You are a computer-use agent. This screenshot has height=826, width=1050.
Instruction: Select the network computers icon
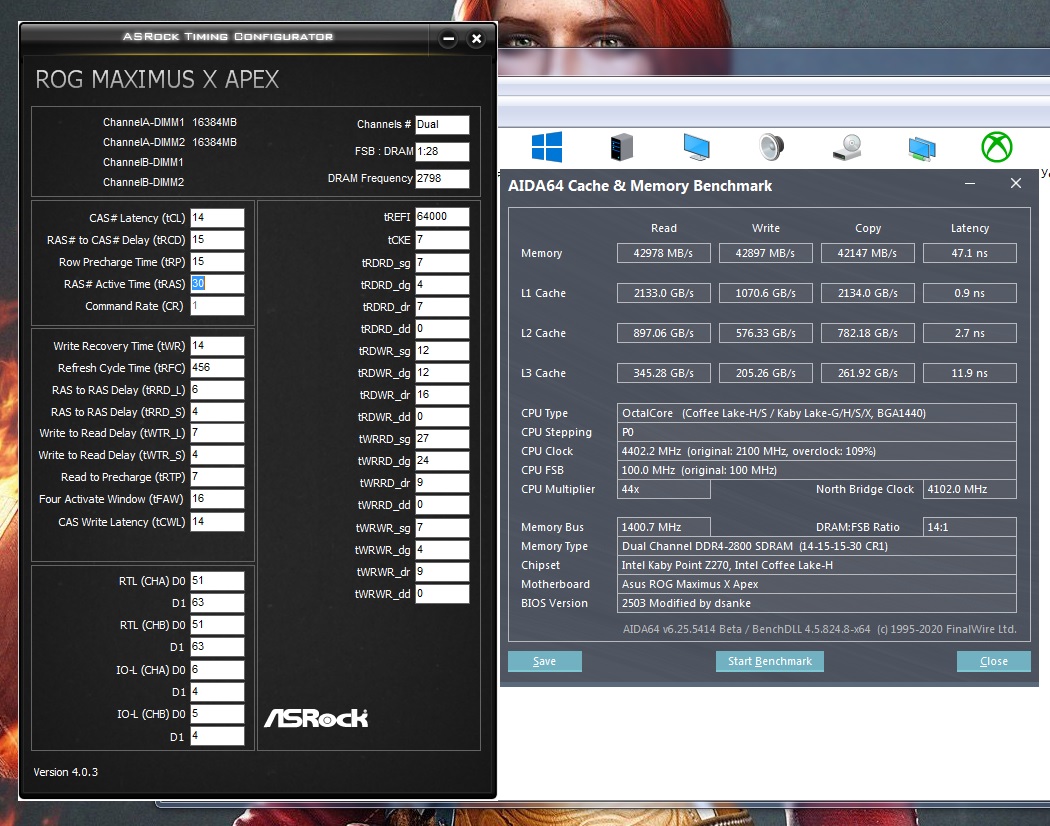point(922,148)
